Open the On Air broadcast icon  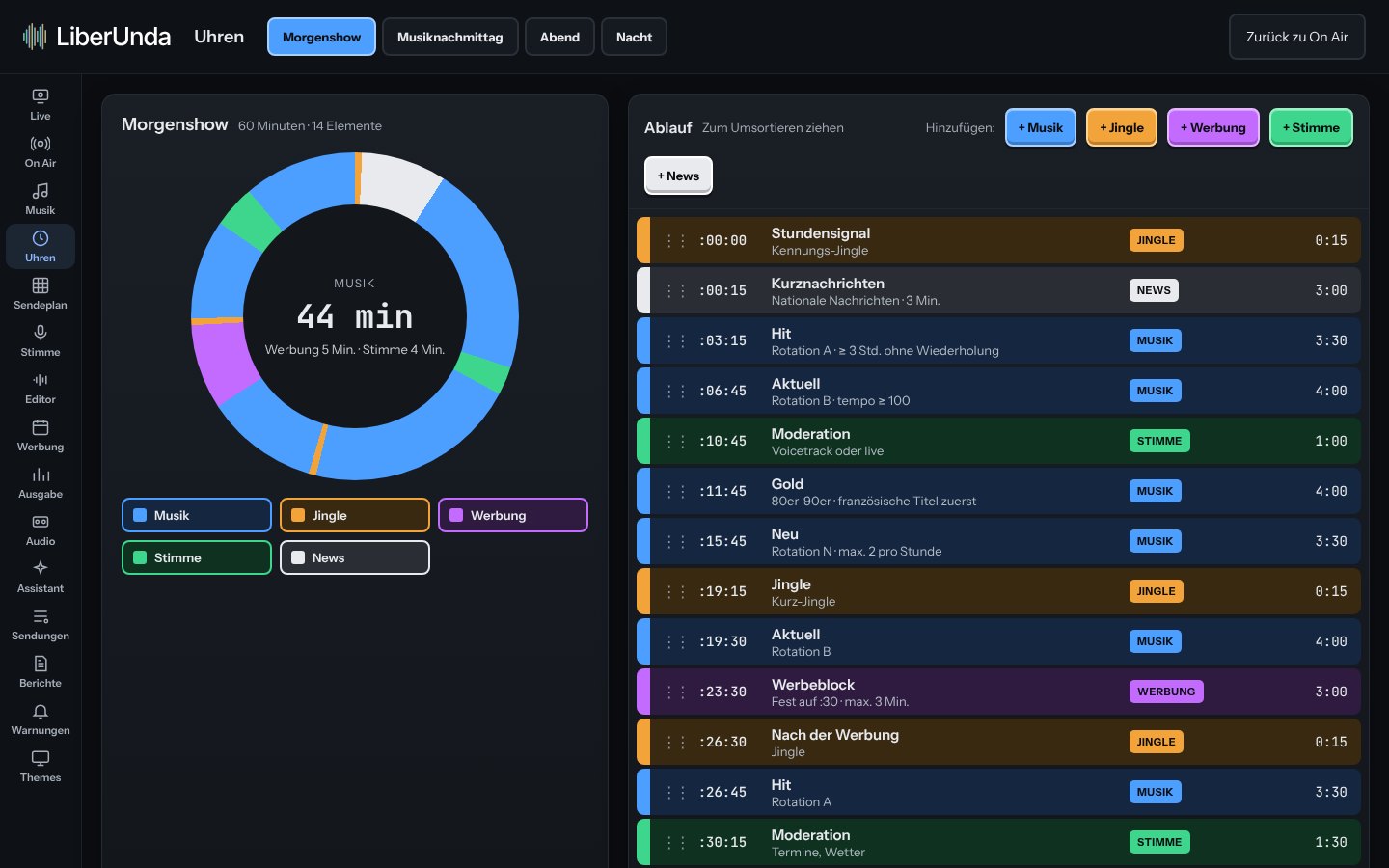(41, 143)
